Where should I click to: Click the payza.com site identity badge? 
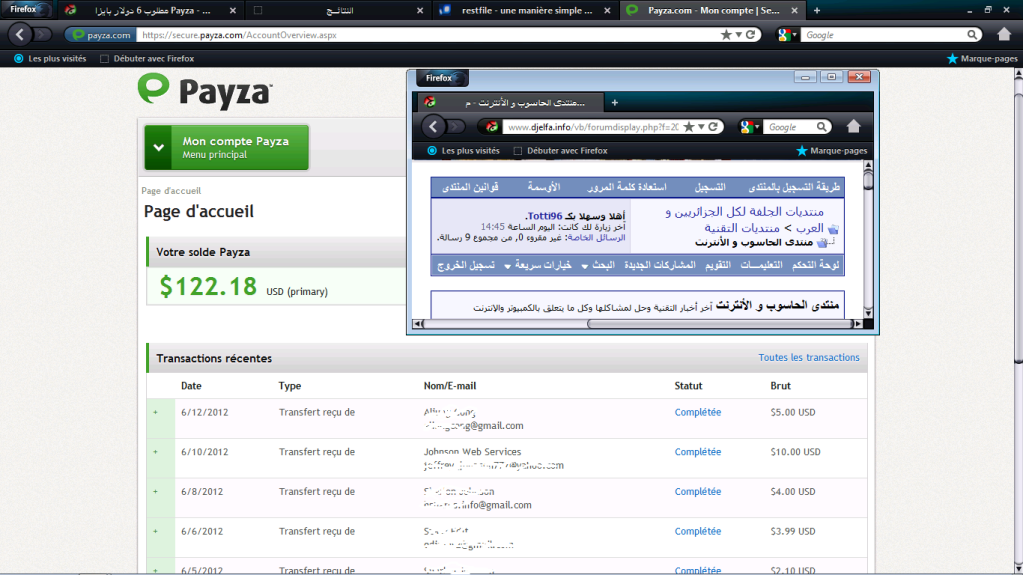pyautogui.click(x=100, y=35)
